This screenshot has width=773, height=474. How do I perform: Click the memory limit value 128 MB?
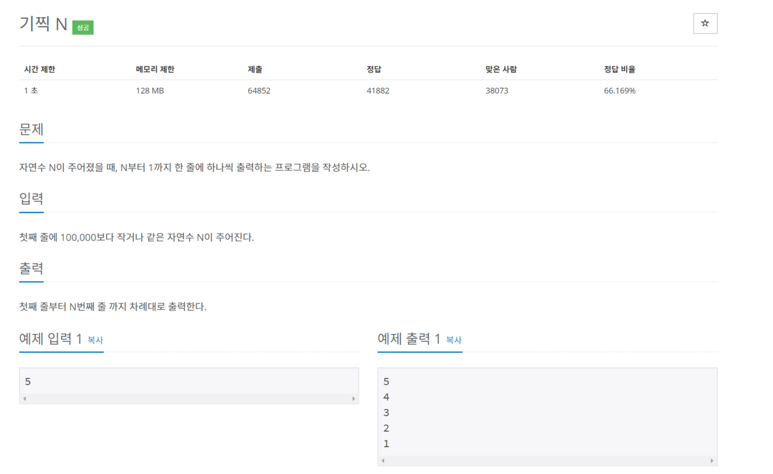click(150, 91)
